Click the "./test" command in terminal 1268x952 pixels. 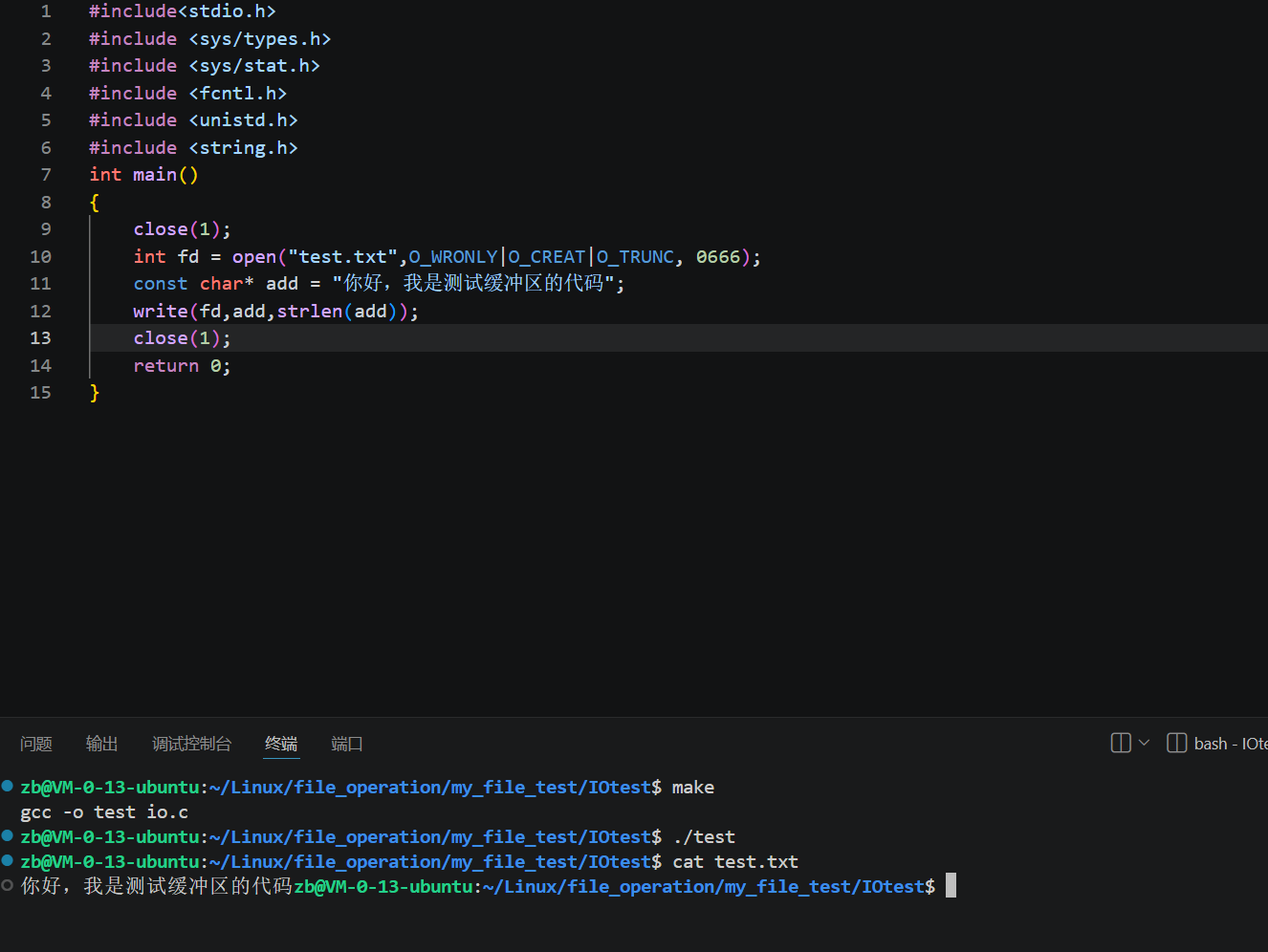704,837
